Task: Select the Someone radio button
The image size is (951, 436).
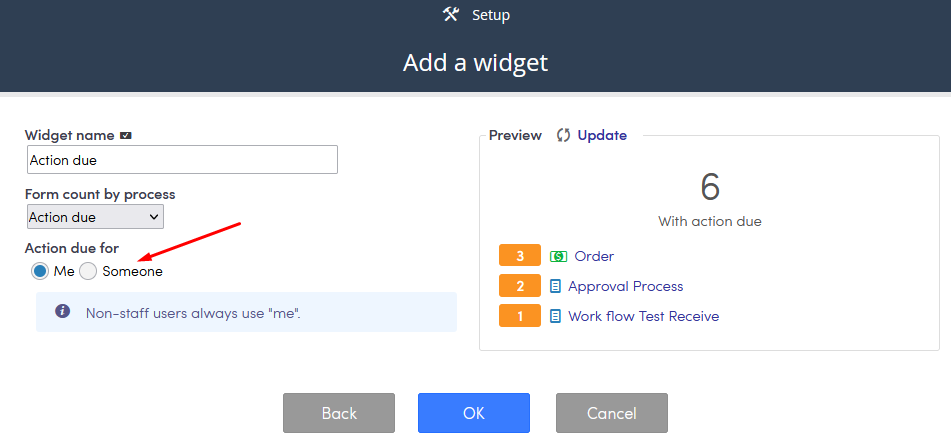Action: tap(88, 271)
